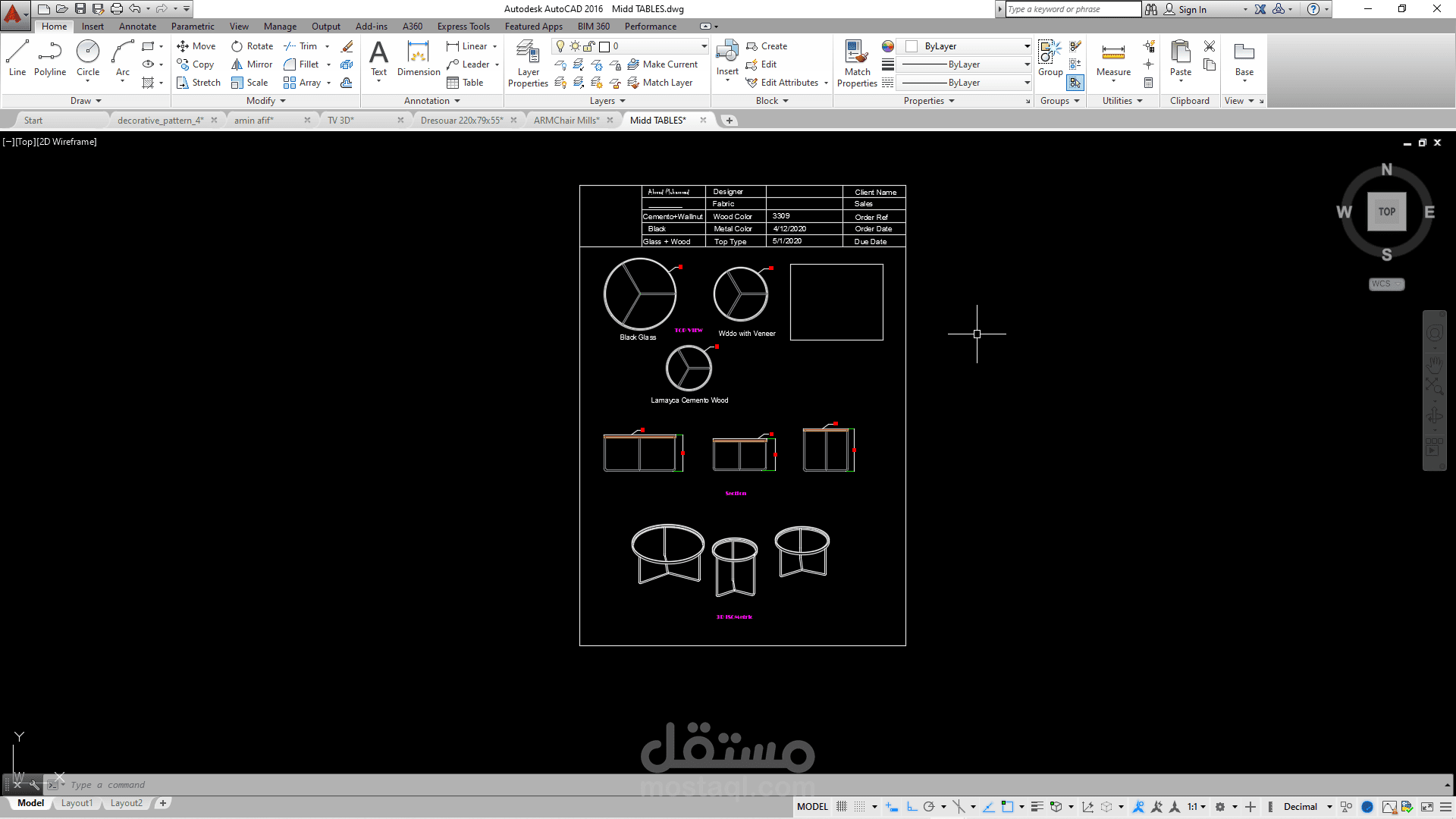This screenshot has height=819, width=1456.
Task: Expand the Decimal units dropdown
Action: pos(1329,807)
